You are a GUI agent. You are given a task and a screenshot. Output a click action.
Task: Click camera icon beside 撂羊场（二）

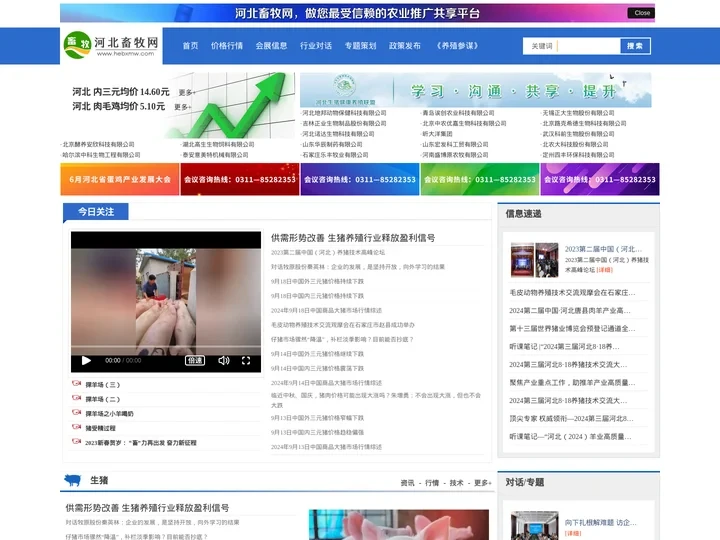76,398
